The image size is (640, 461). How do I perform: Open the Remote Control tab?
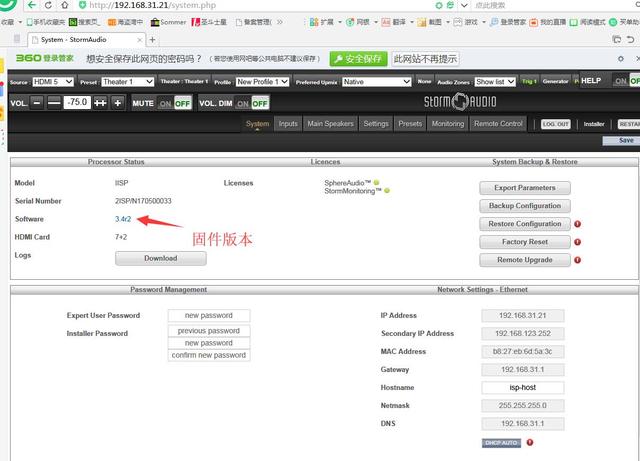pyautogui.click(x=498, y=124)
